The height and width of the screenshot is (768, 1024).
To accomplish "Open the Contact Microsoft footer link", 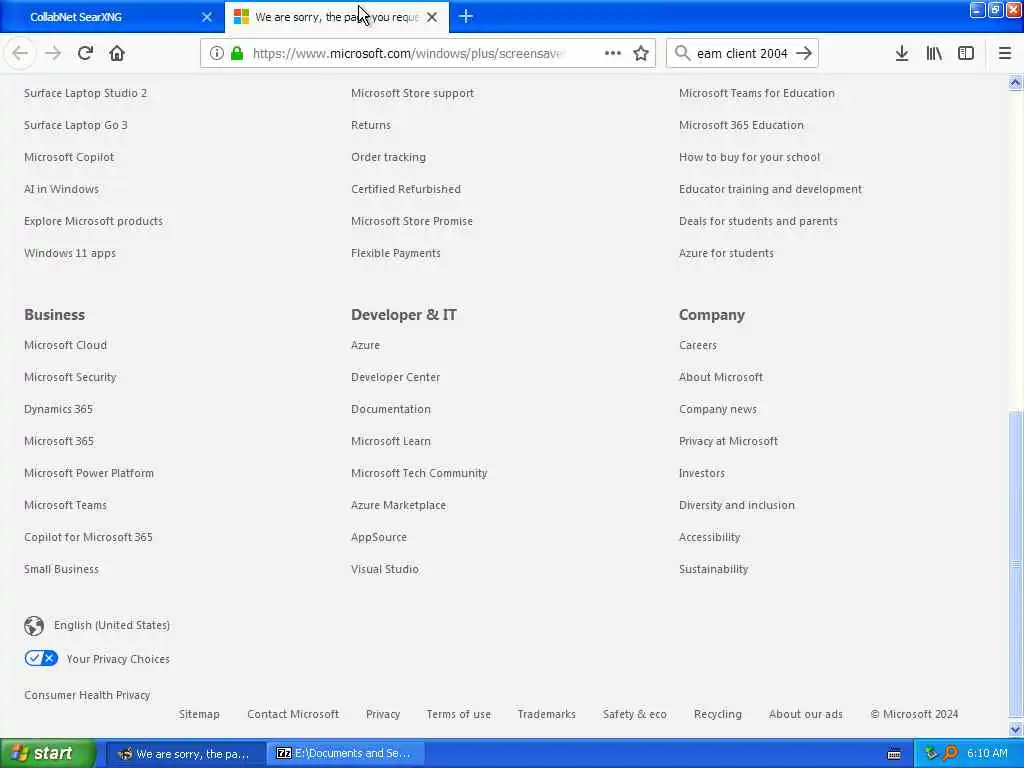I will click(293, 714).
